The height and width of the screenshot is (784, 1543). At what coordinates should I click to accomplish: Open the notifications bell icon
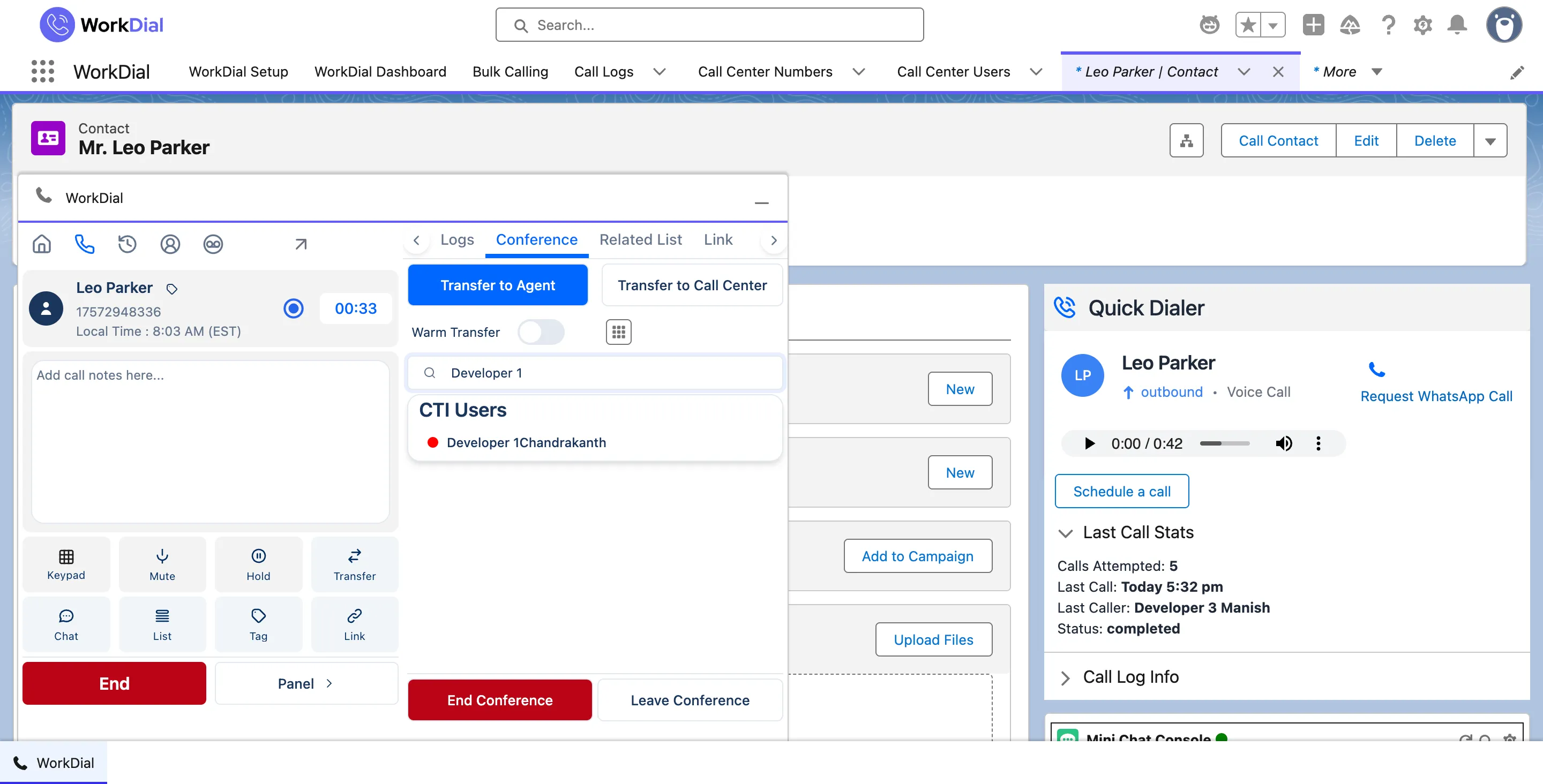click(1457, 25)
